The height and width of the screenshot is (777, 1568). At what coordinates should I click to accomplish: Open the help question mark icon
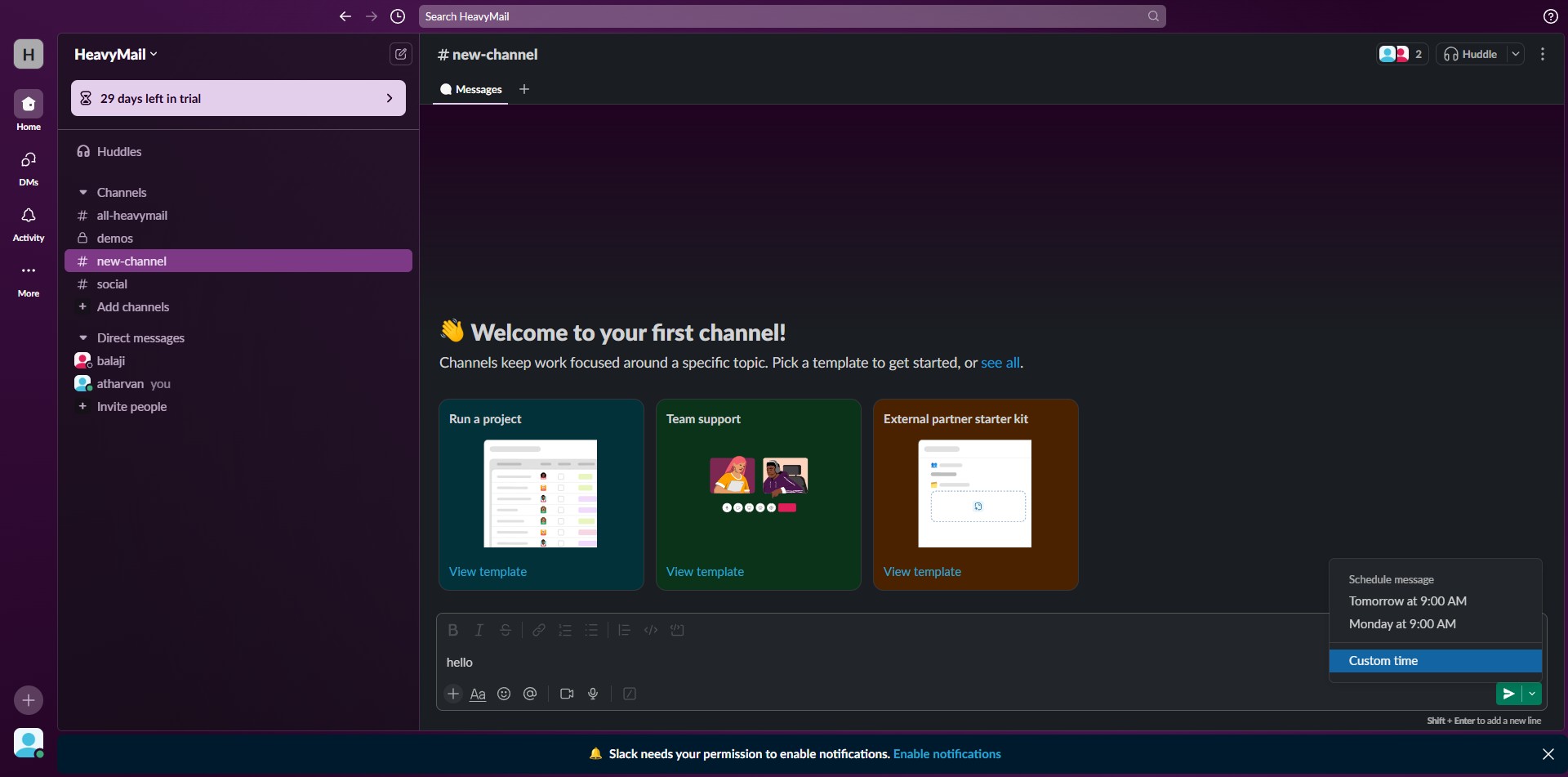click(1550, 16)
